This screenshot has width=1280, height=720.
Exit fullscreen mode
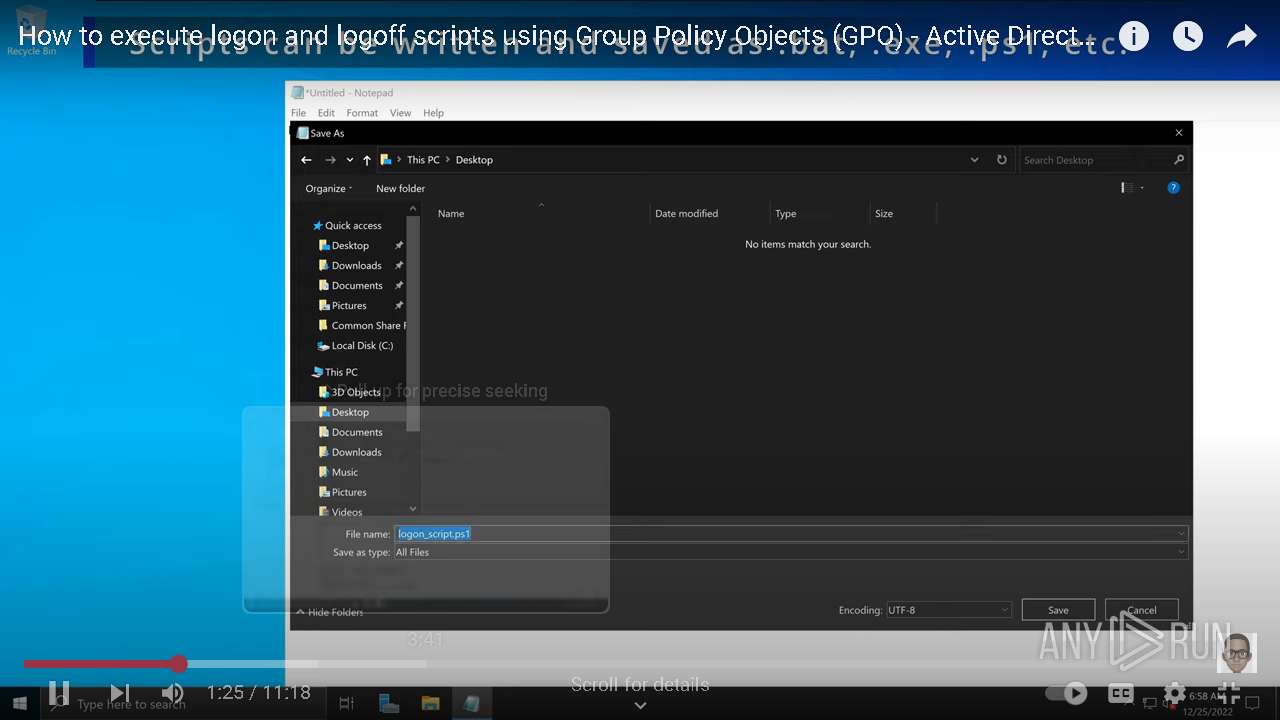[x=1229, y=692]
